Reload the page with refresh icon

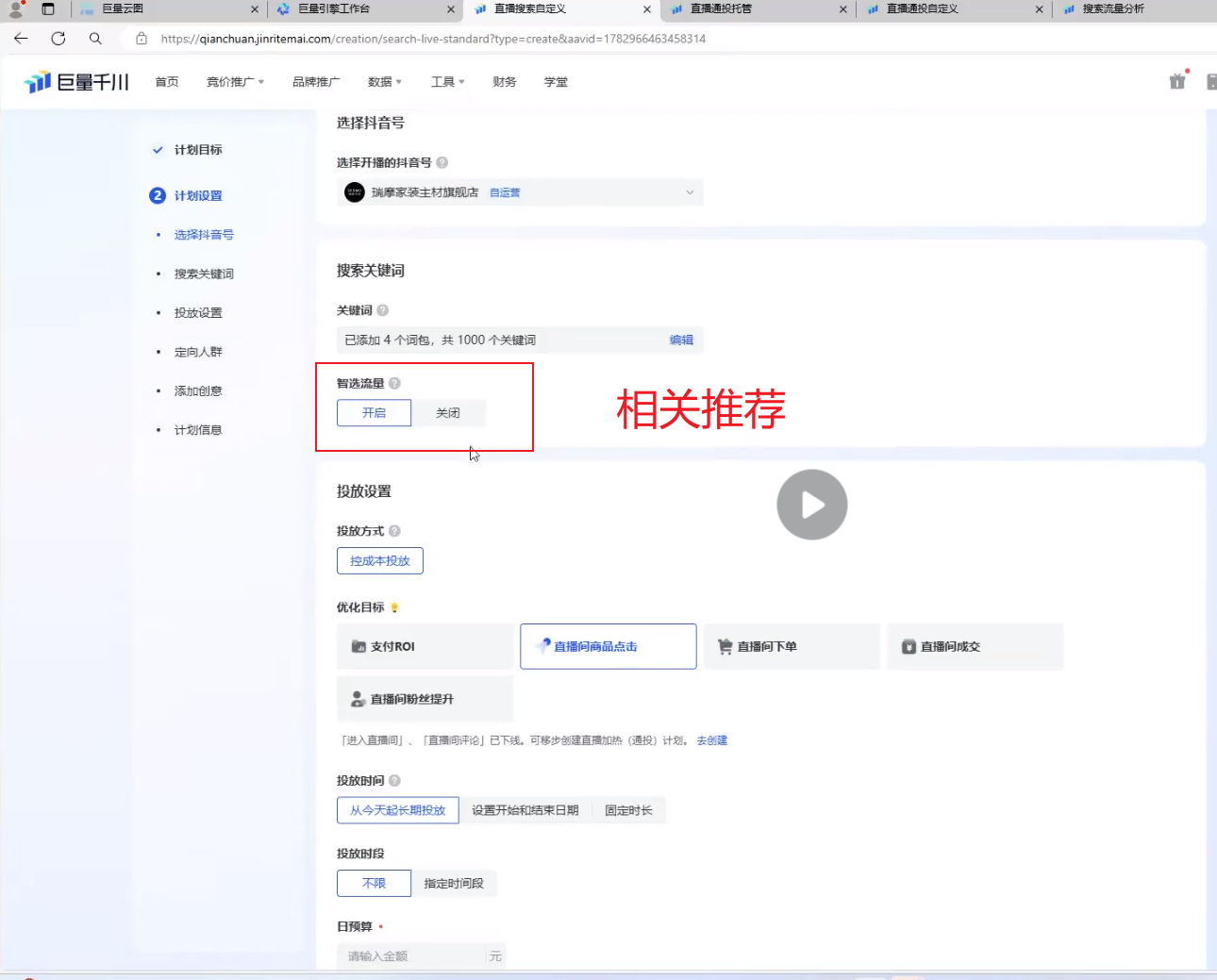point(58,39)
